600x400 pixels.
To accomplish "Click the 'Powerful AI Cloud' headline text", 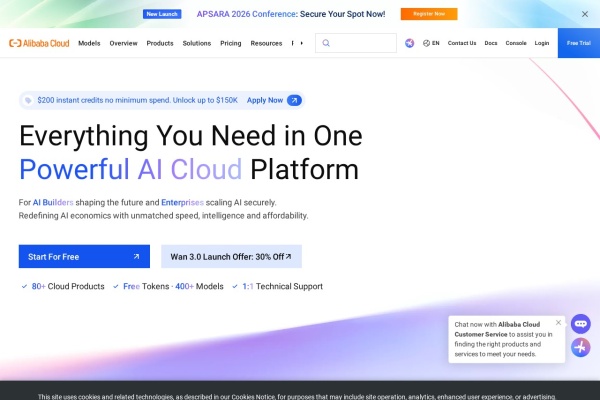I will tap(131, 169).
